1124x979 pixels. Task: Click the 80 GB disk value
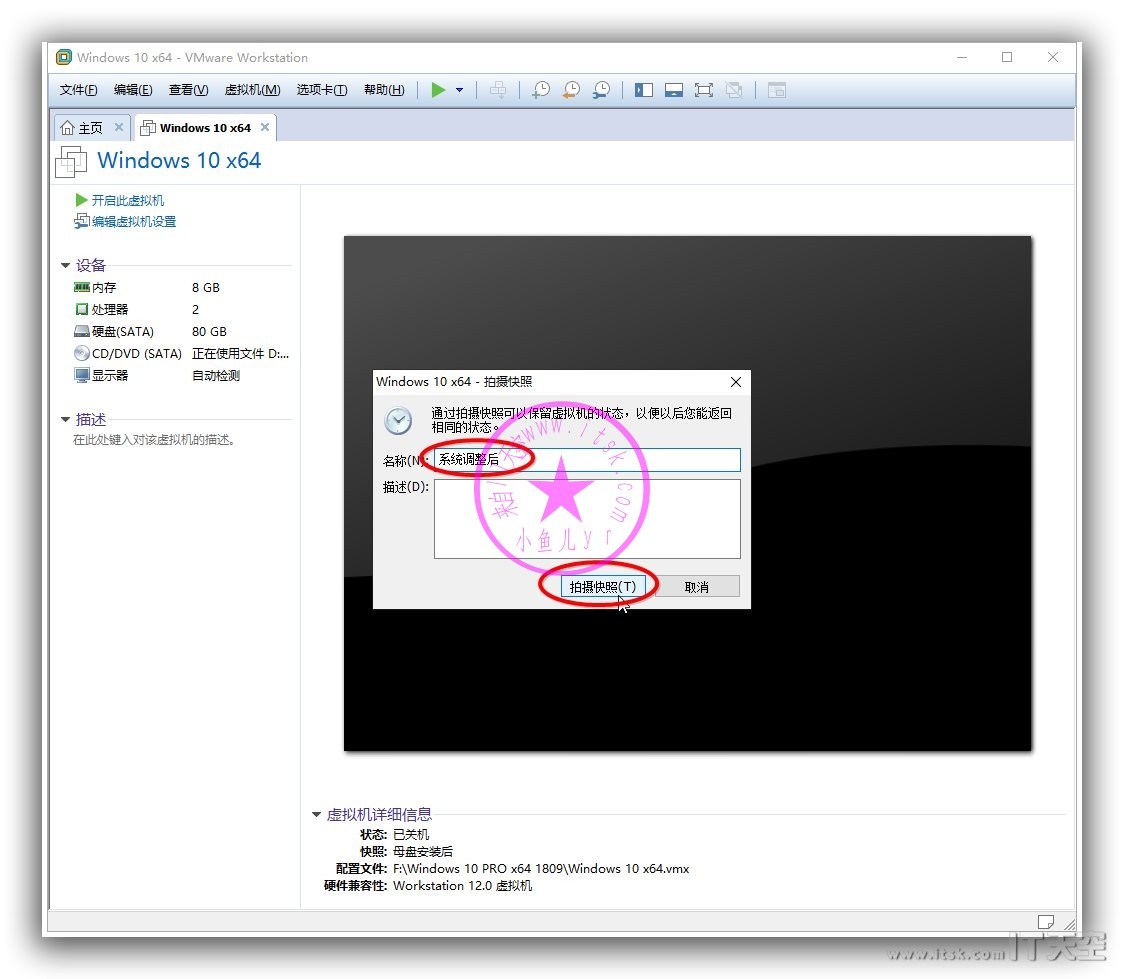(x=209, y=332)
